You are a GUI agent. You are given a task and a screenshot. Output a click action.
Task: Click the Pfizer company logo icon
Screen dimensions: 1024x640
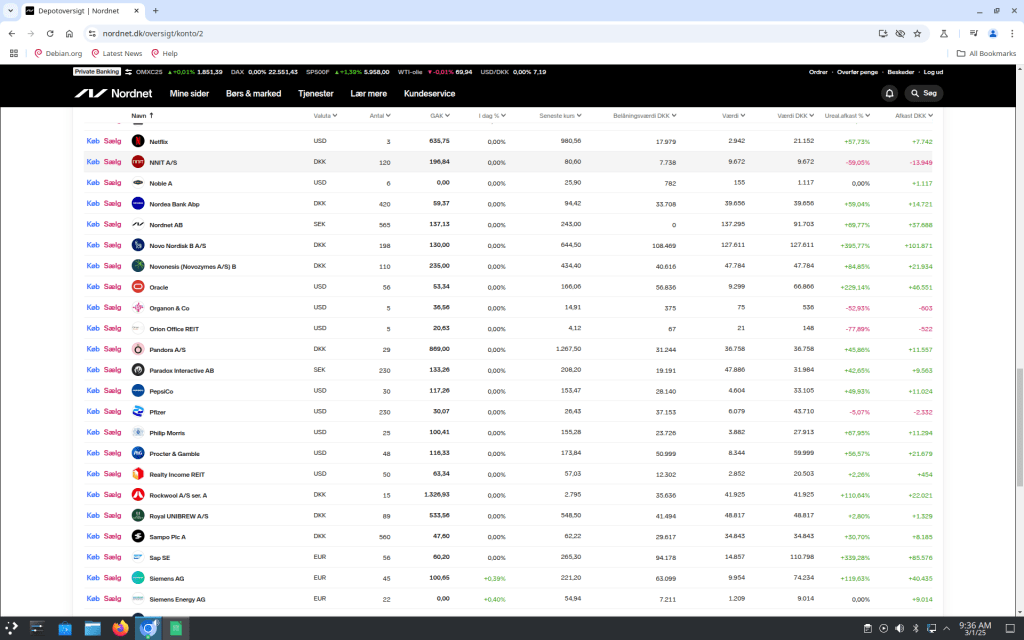click(x=138, y=412)
